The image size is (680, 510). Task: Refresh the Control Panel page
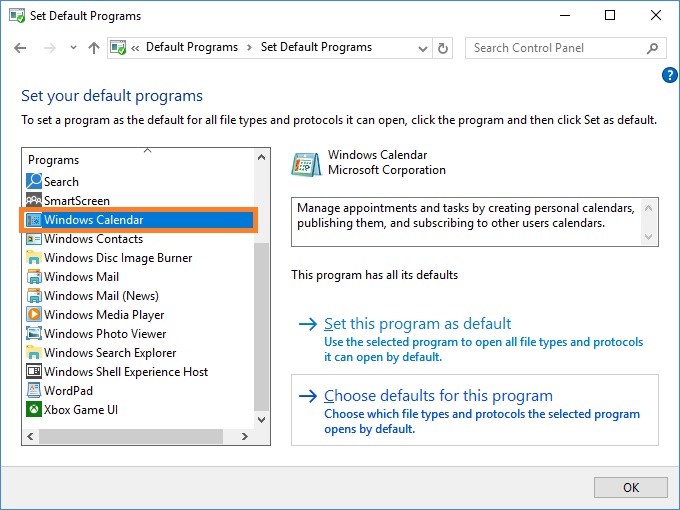(442, 48)
